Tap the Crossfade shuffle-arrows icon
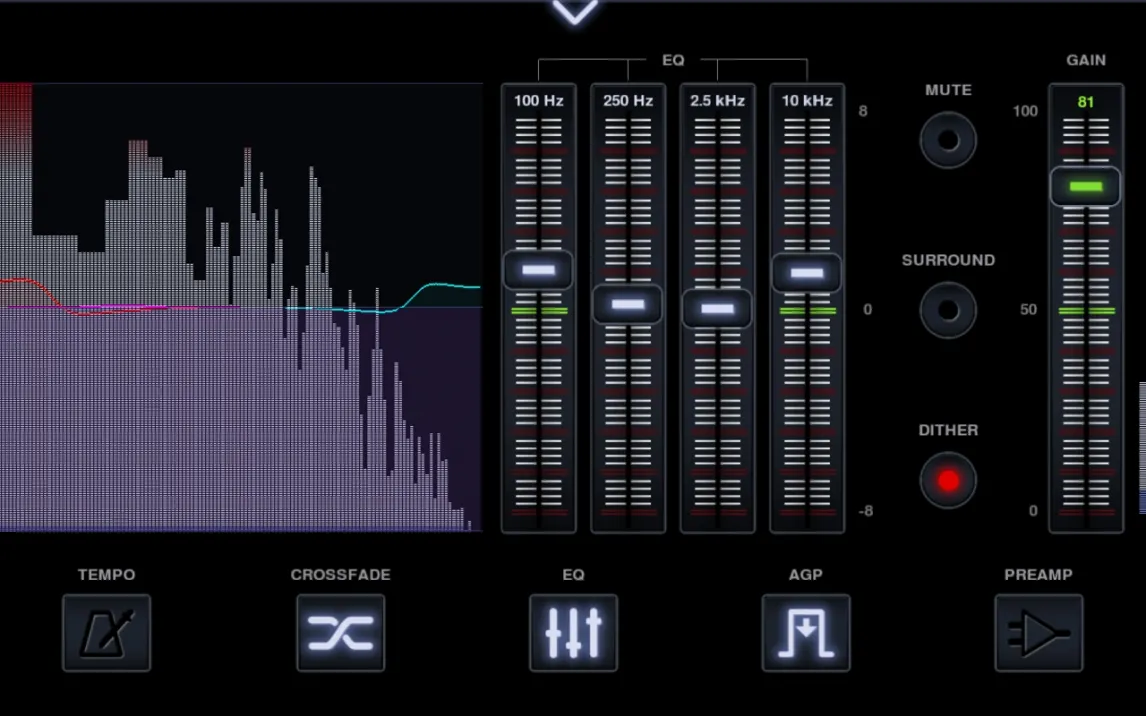The image size is (1146, 716). 340,633
